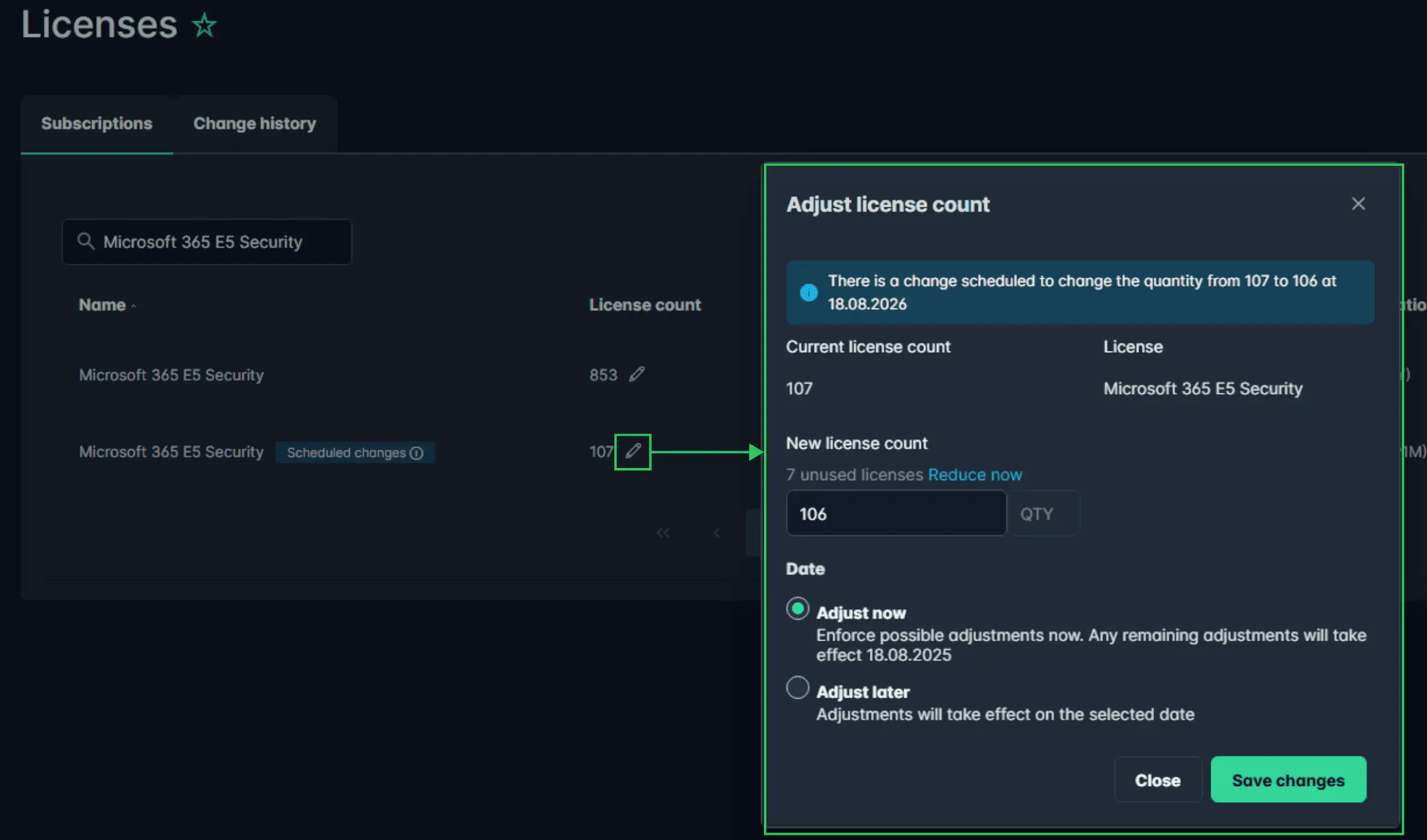Close the Adjust license count panel with X
Image resolution: width=1427 pixels, height=840 pixels.
1358,204
